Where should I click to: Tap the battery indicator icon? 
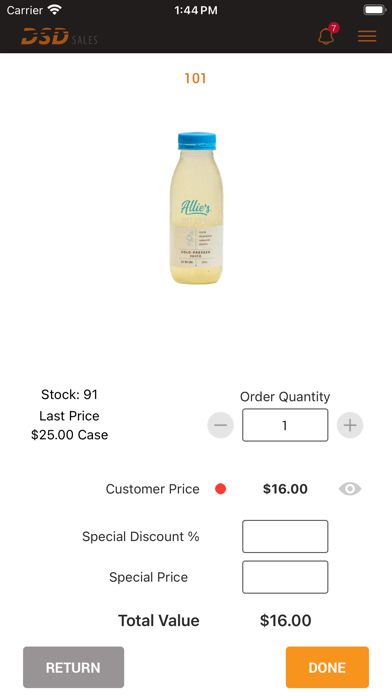(x=375, y=10)
